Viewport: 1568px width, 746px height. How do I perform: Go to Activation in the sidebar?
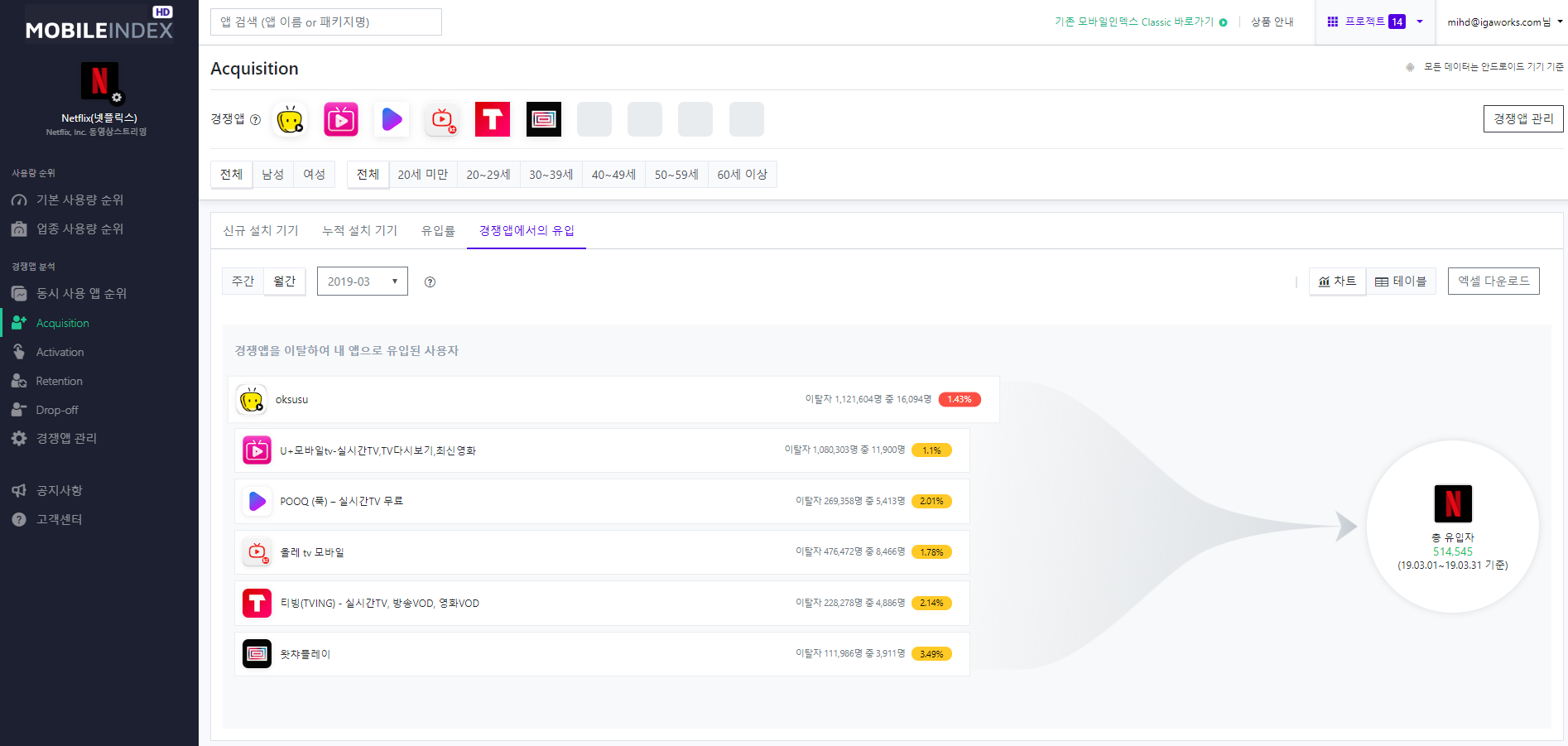[60, 352]
